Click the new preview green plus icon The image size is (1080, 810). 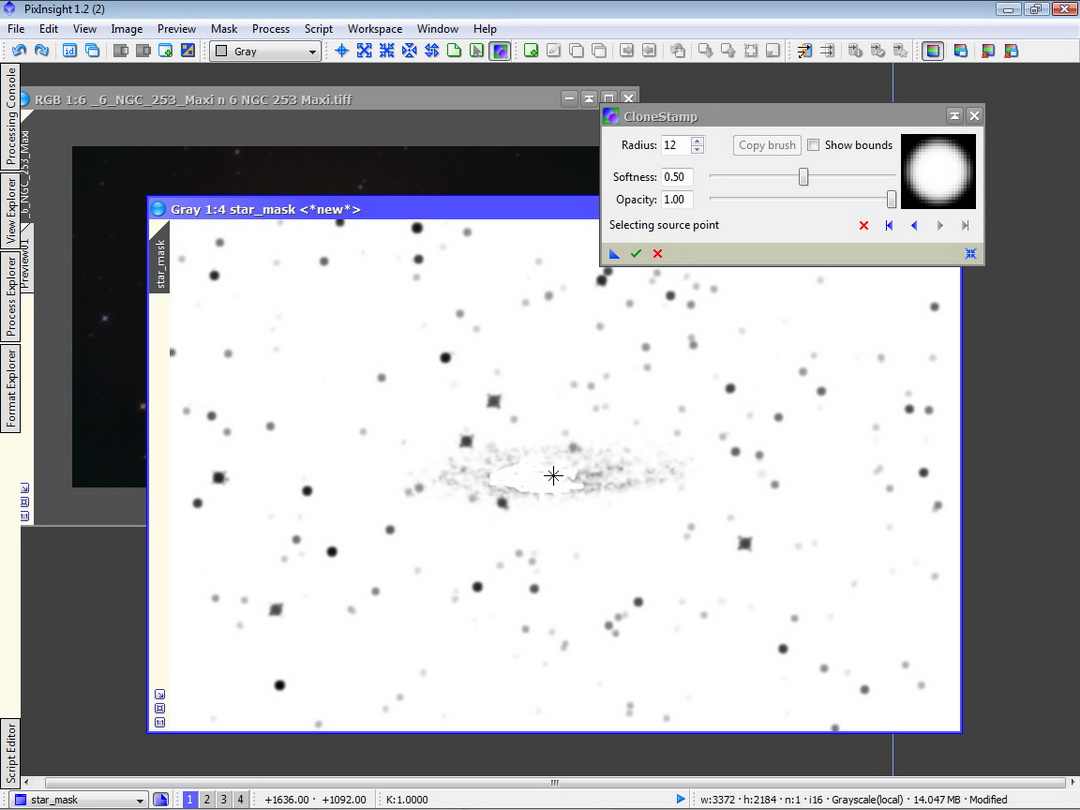click(x=531, y=50)
